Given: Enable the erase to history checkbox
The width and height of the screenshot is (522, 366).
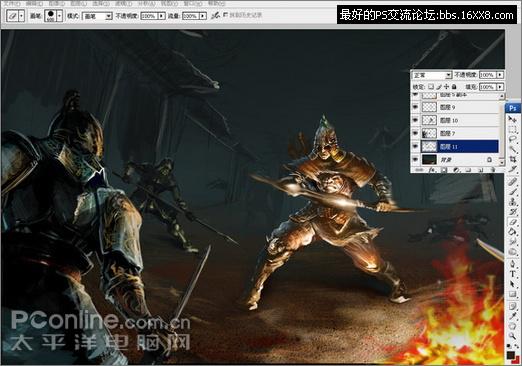Looking at the screenshot, I should [225, 15].
